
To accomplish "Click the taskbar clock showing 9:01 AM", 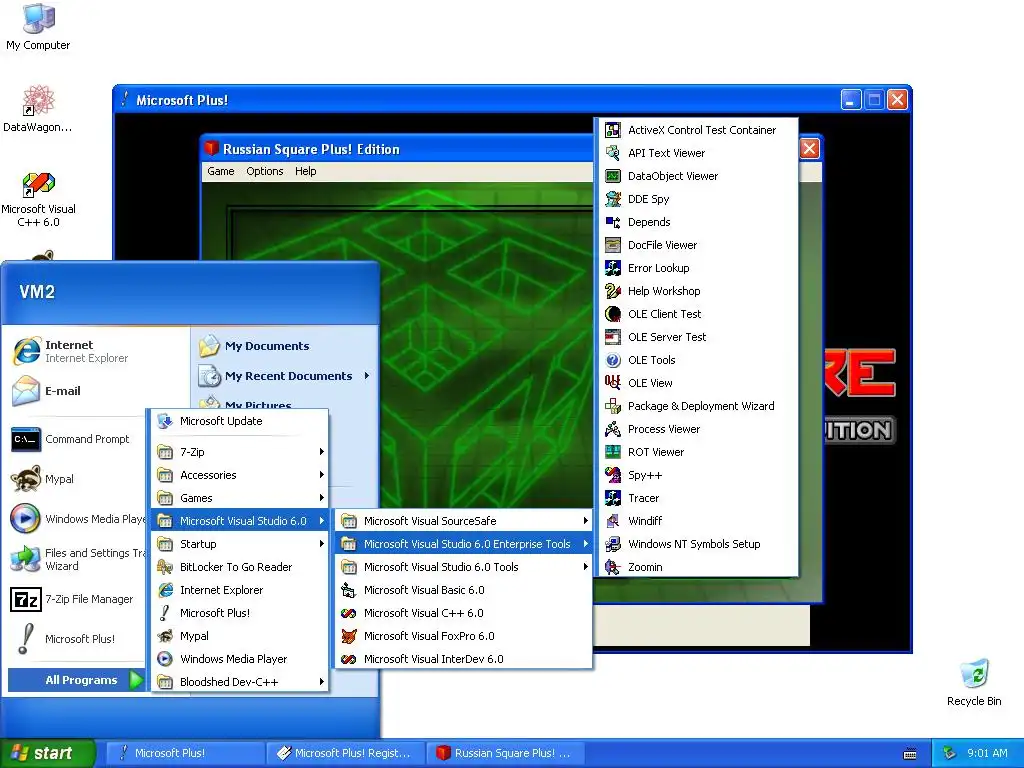I will [x=987, y=753].
